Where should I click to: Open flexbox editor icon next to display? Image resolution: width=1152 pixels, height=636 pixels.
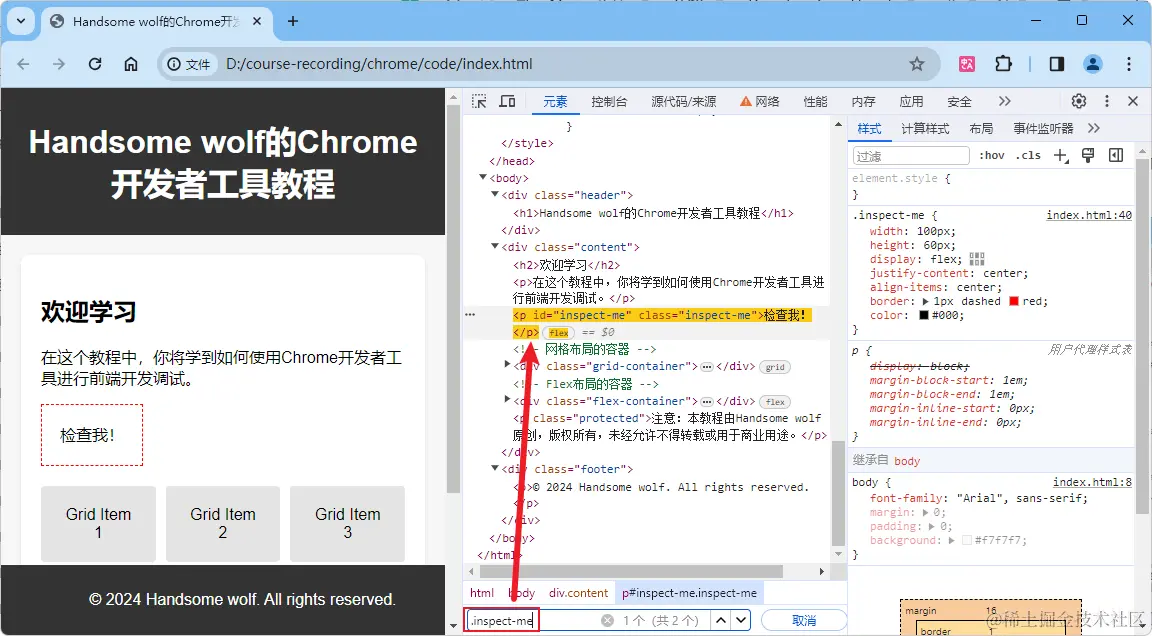(x=976, y=259)
